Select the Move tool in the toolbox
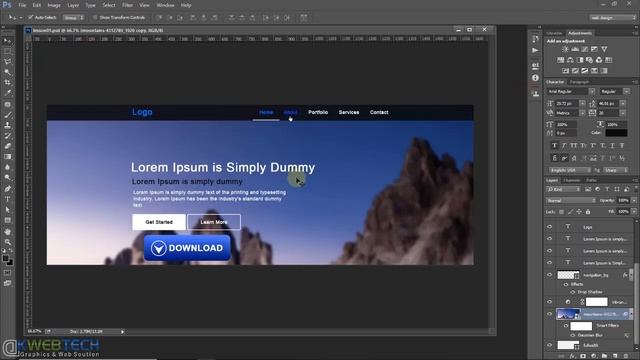The image size is (640, 360). point(7,41)
